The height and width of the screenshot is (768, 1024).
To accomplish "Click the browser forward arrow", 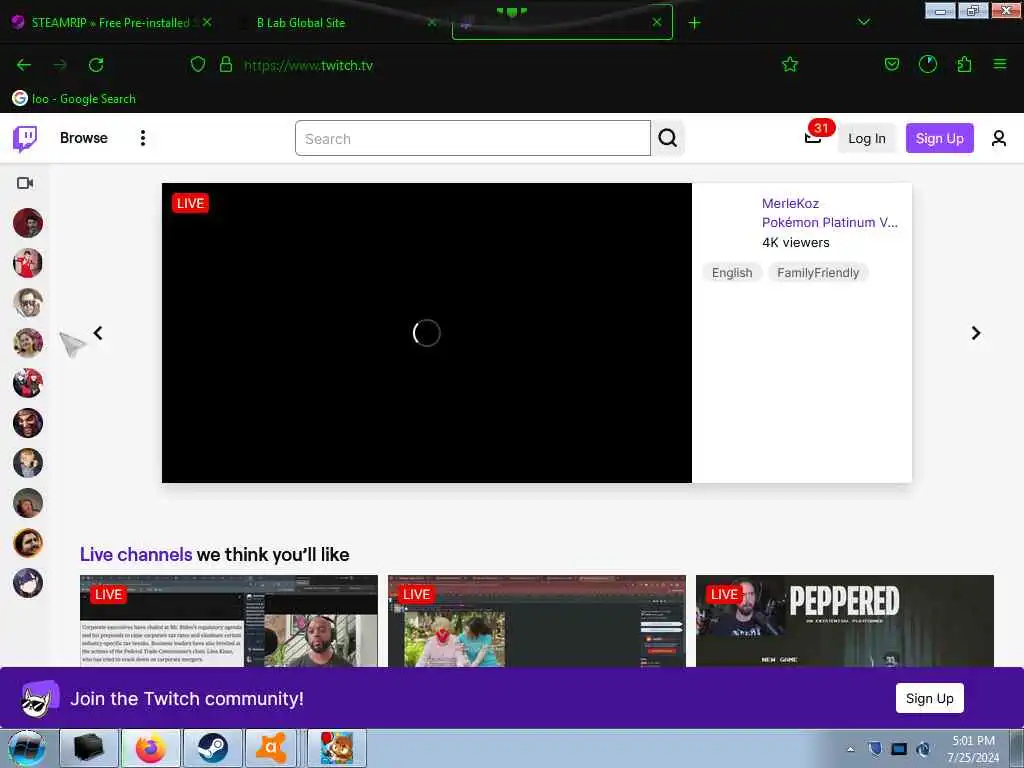I will pyautogui.click(x=59, y=65).
